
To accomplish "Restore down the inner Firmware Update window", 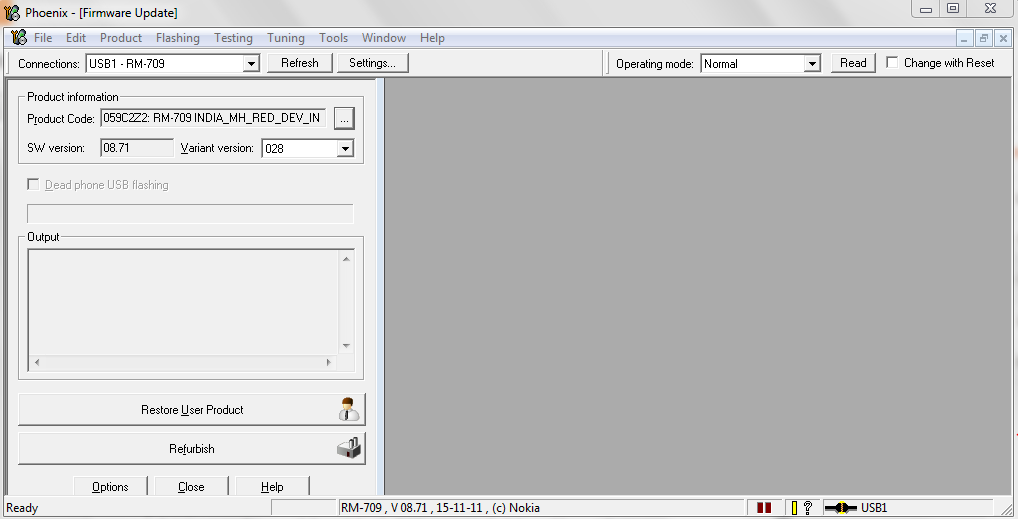I will 984,38.
